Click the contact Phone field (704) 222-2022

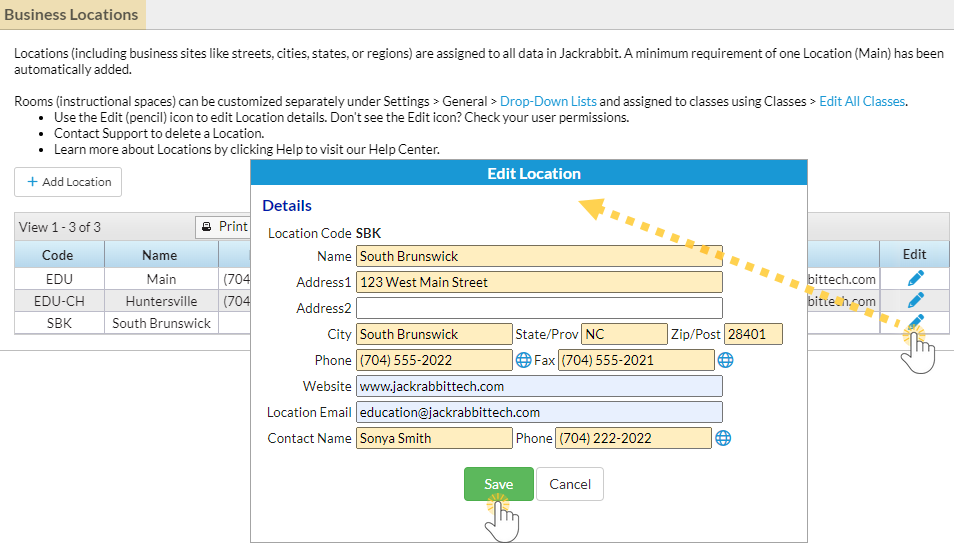[x=633, y=438]
